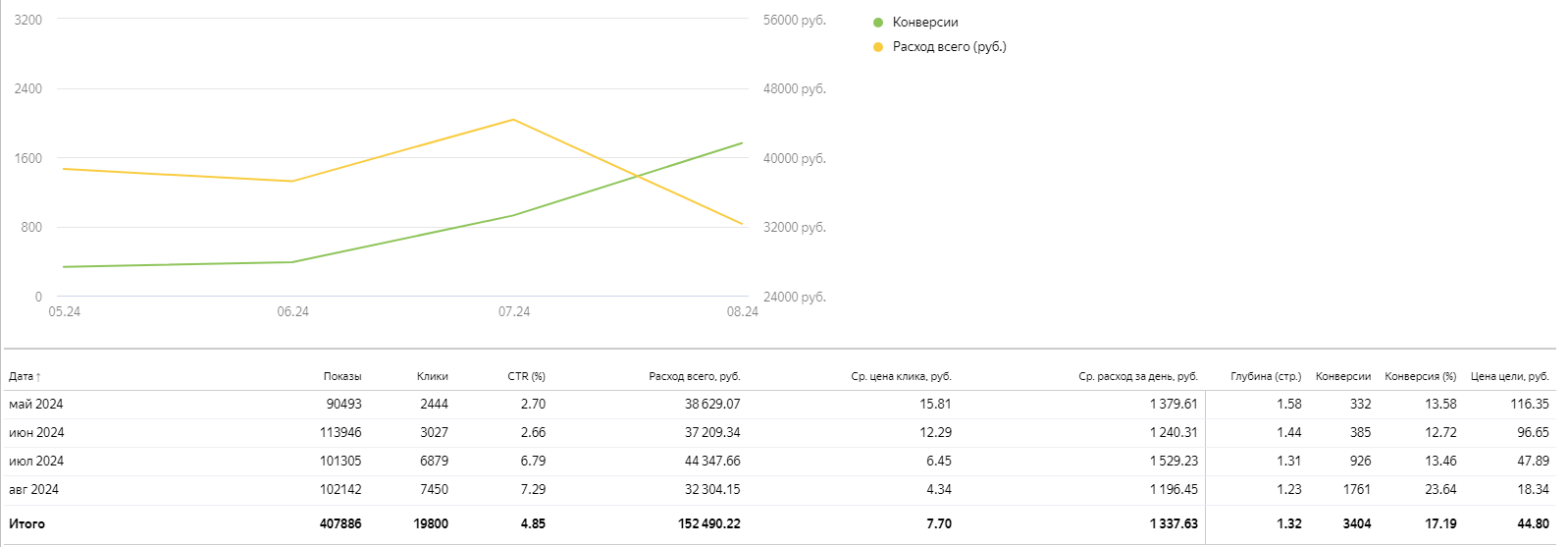Click conversions value 926
Image resolution: width=1568 pixels, height=547 pixels.
[1360, 461]
